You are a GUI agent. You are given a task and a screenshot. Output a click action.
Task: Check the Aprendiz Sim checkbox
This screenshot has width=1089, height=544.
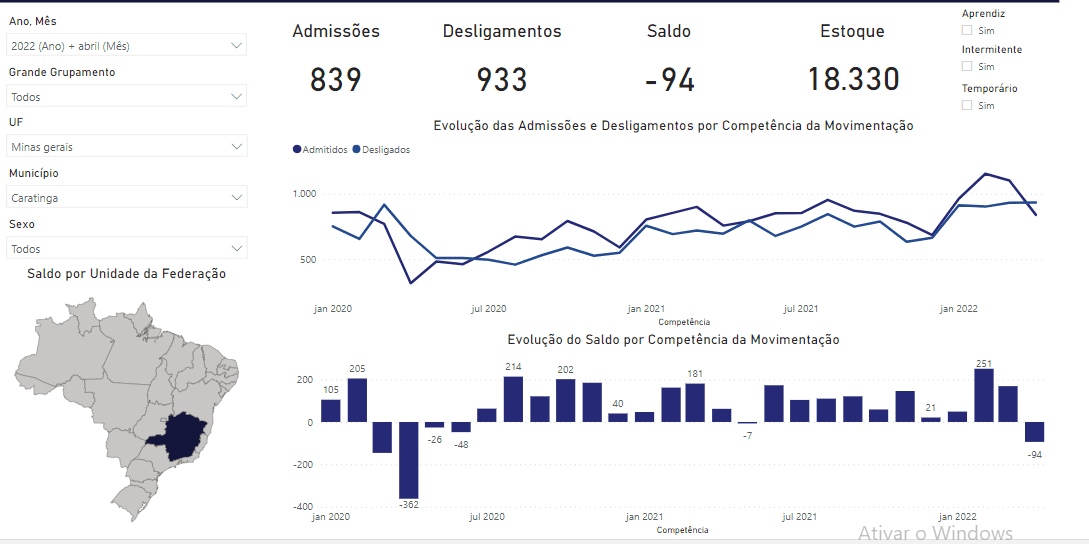coord(966,30)
